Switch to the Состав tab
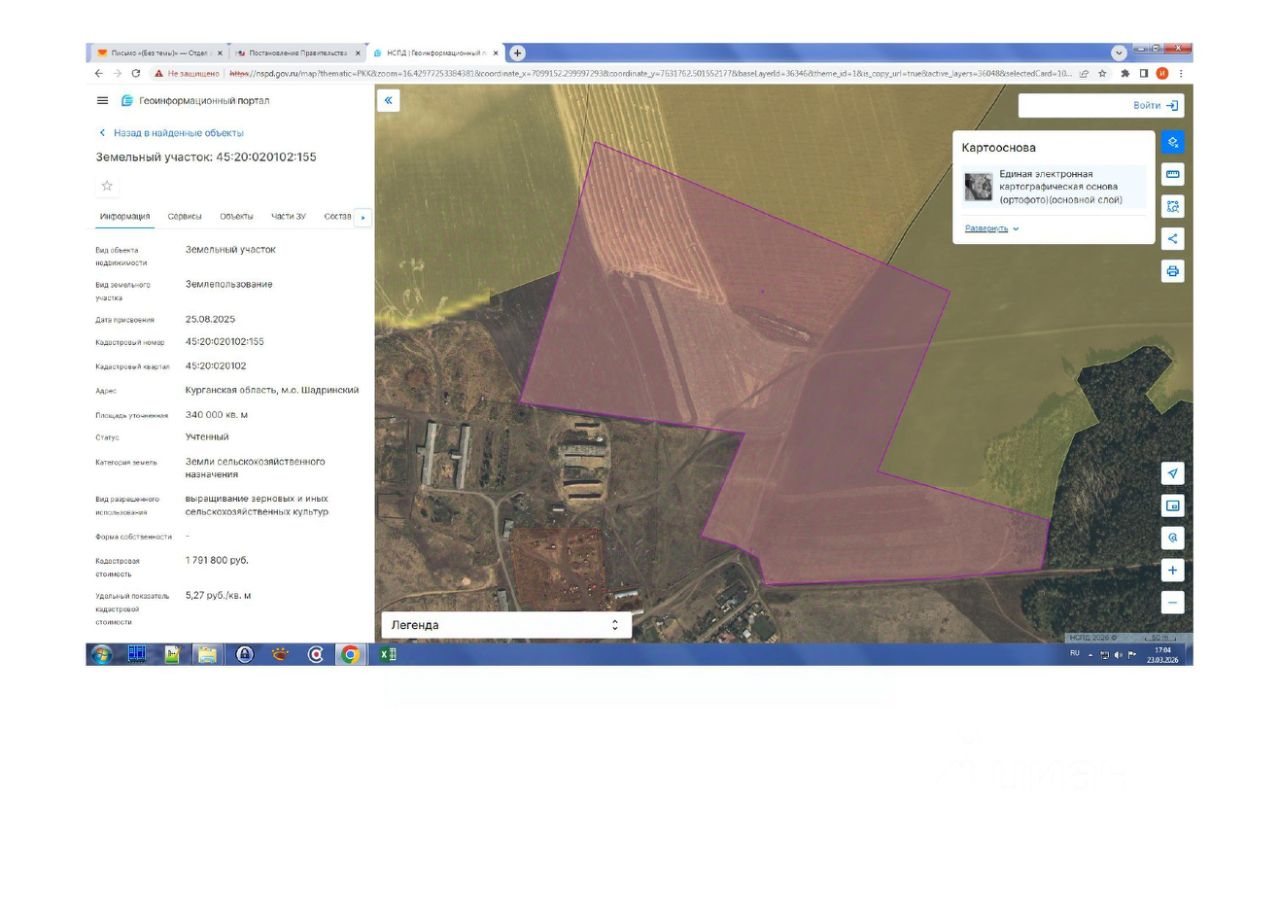Image resolution: width=1280 pixels, height=904 pixels. 338,216
